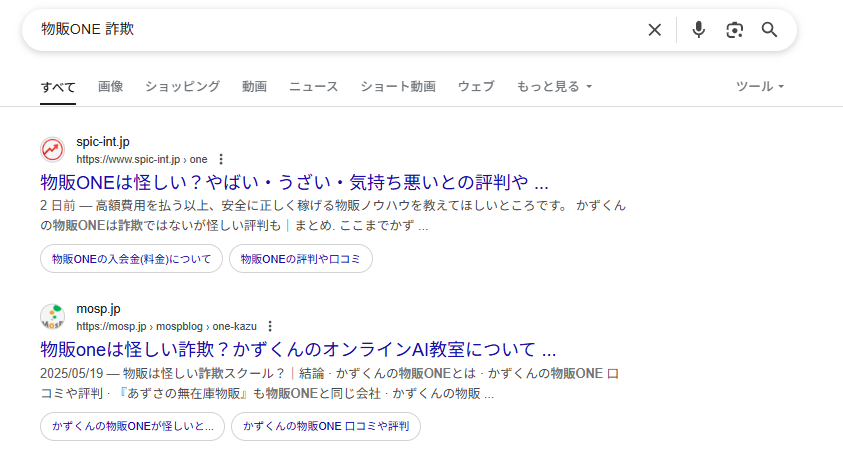Click the snippet text starting with 2 日前
The width and height of the screenshot is (843, 458).
[333, 216]
